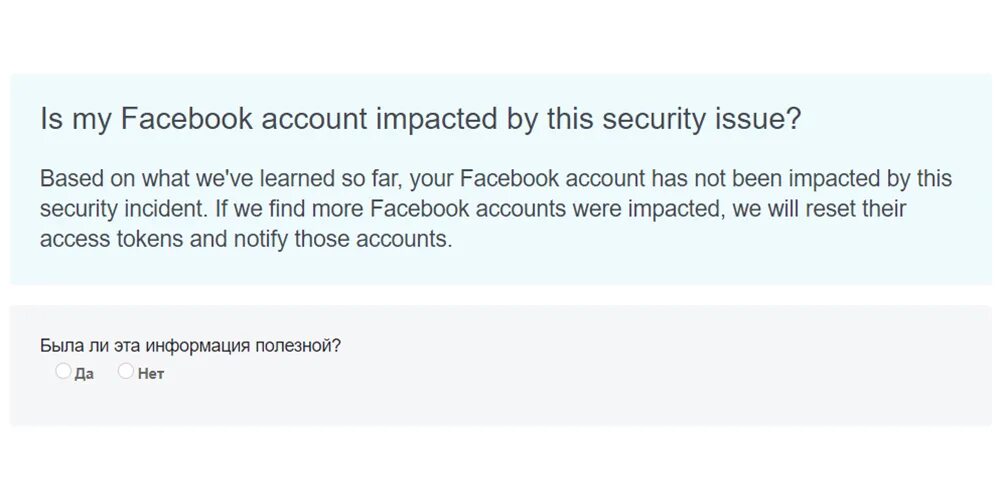Select the "Да" radio button
Screen dimensions: 1000x500
click(x=63, y=372)
